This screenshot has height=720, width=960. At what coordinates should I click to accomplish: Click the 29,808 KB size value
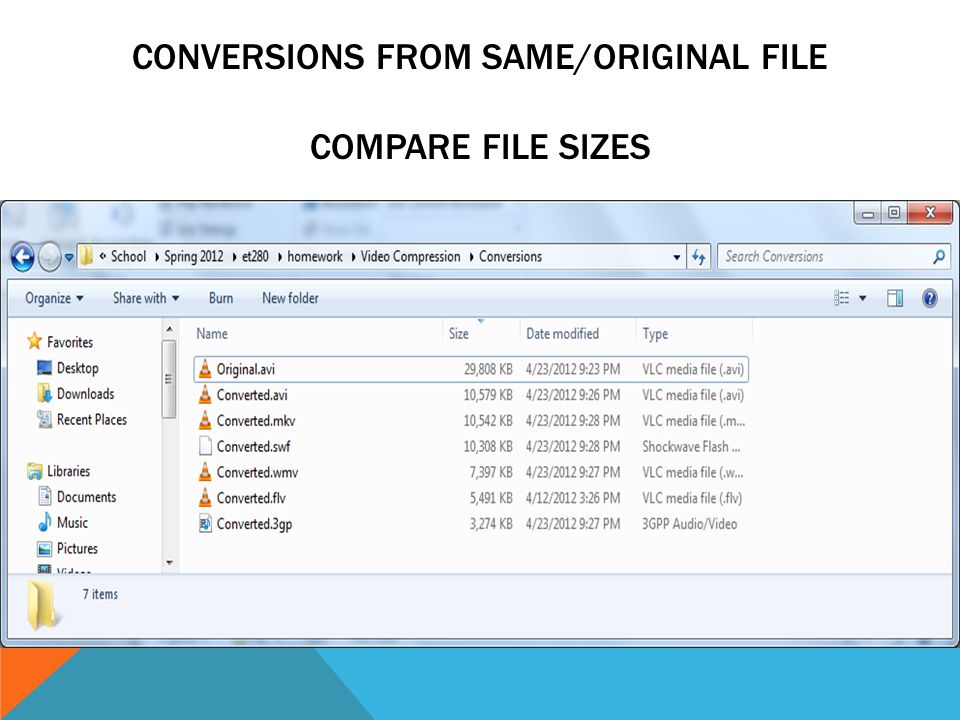tap(488, 369)
